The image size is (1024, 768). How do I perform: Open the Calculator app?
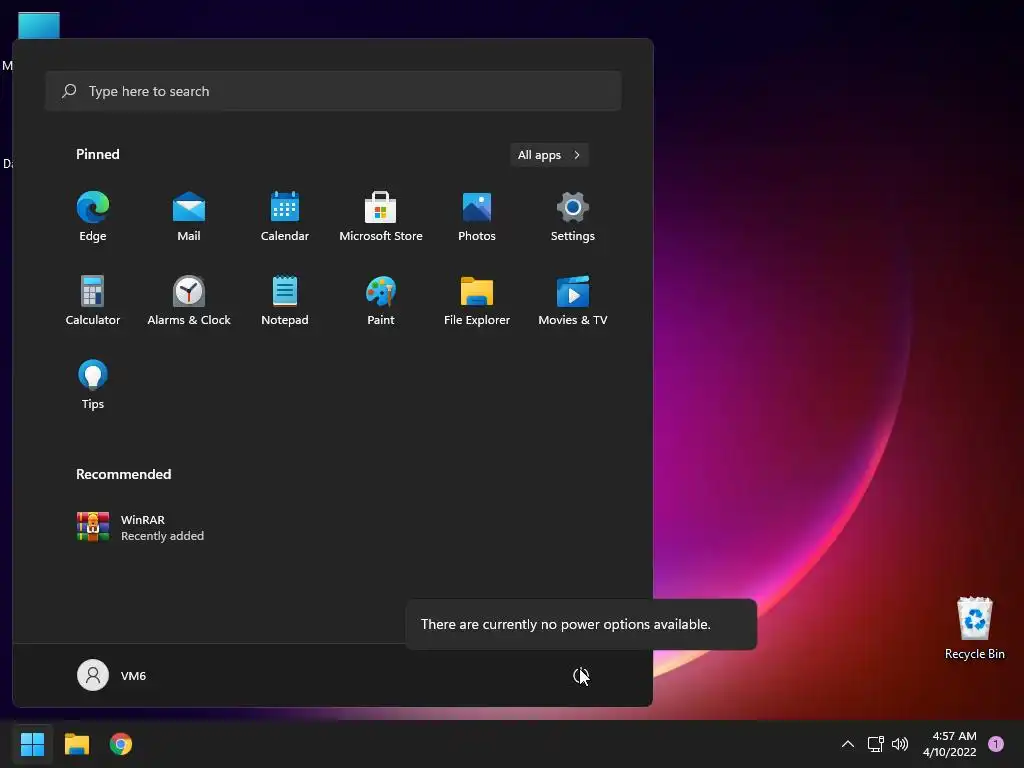click(x=93, y=300)
